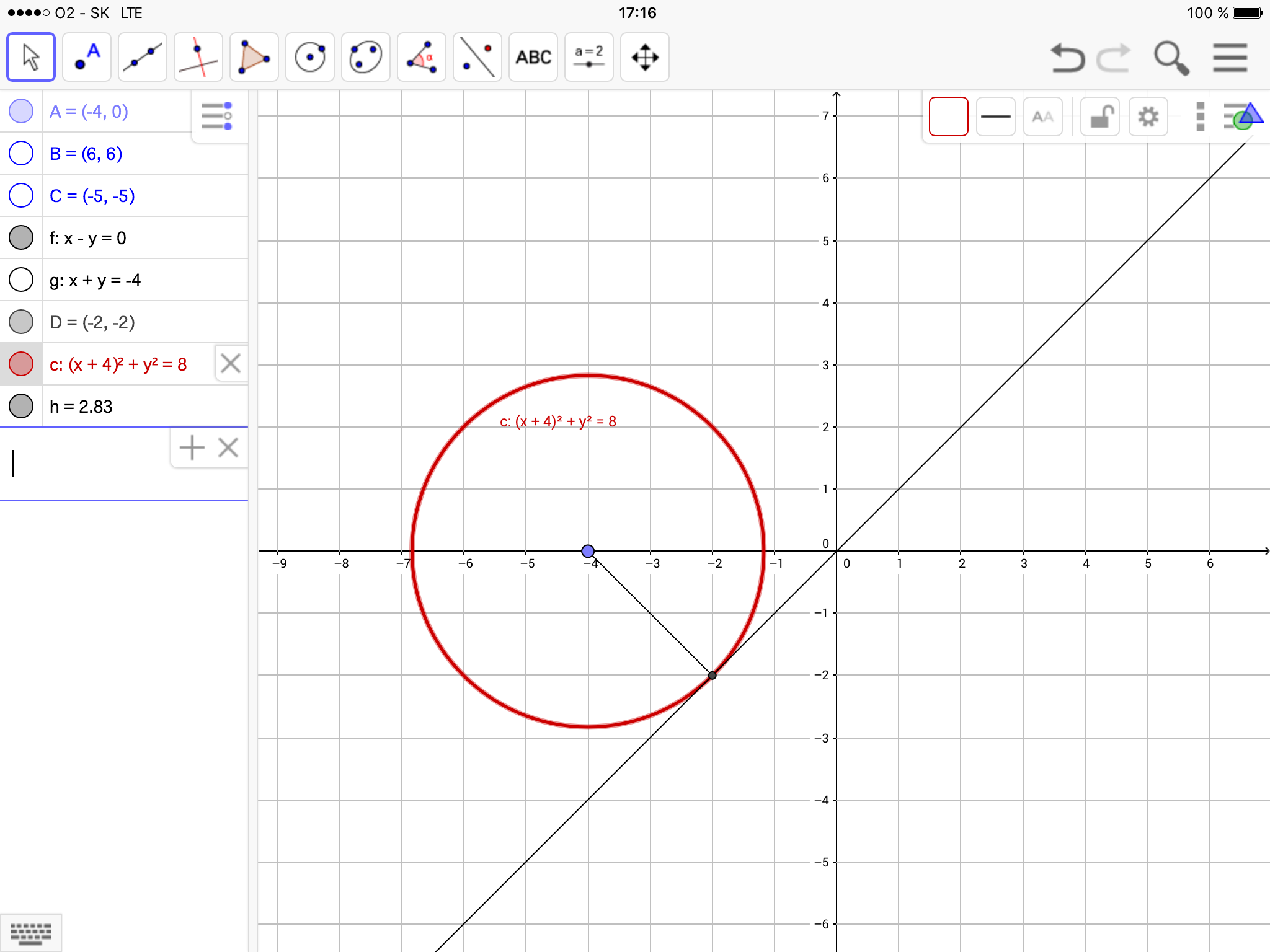
Task: Open the line style dropdown
Action: [996, 117]
